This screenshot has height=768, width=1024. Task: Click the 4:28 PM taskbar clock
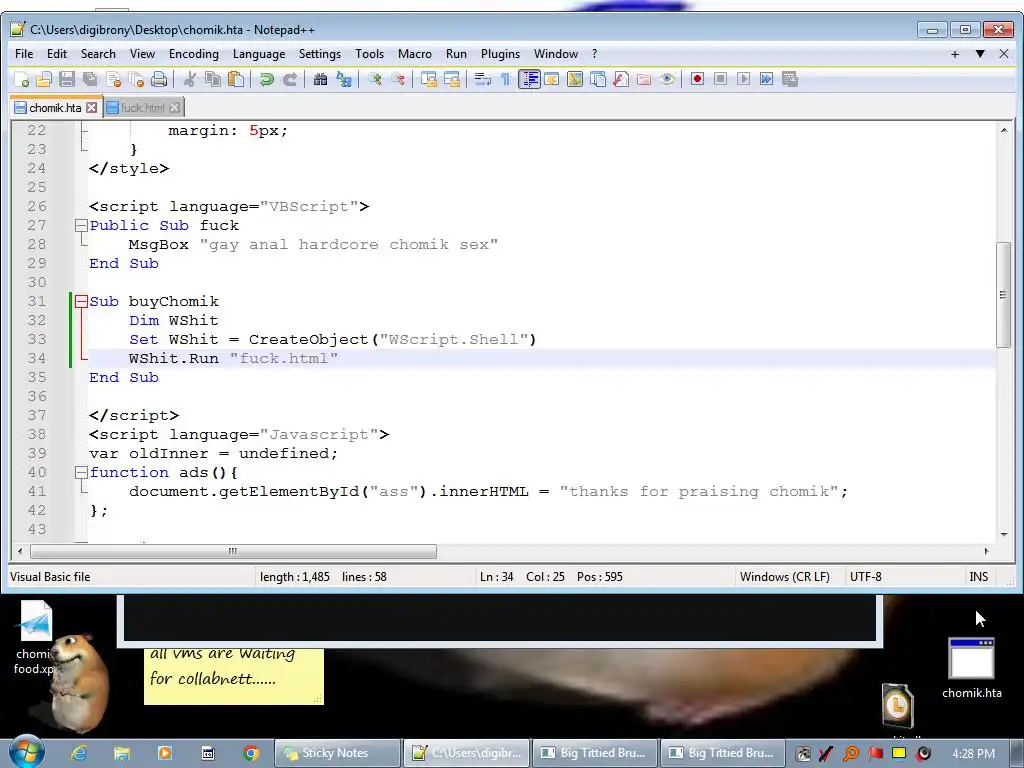[x=973, y=754]
